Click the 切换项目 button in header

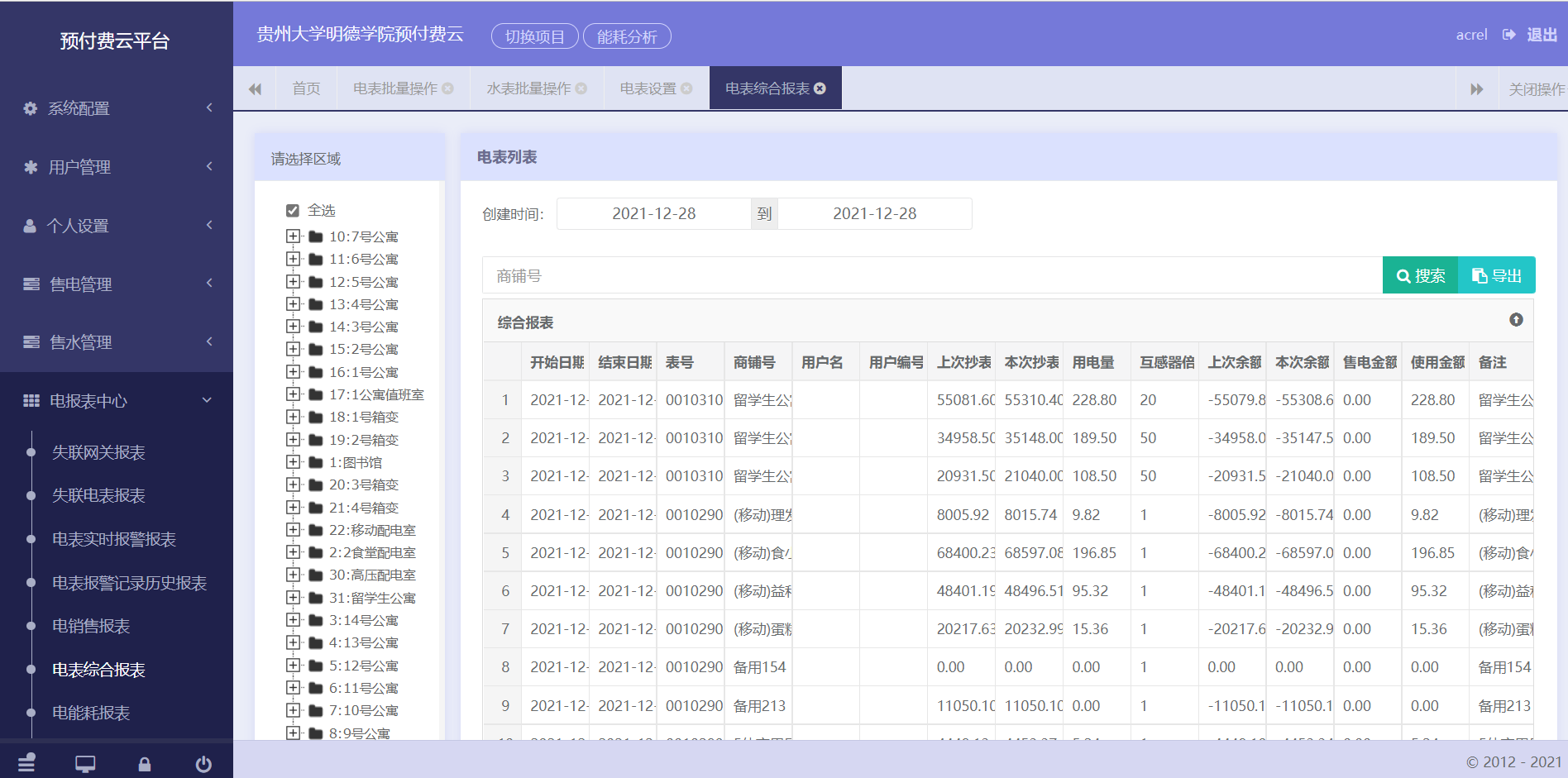coord(534,36)
